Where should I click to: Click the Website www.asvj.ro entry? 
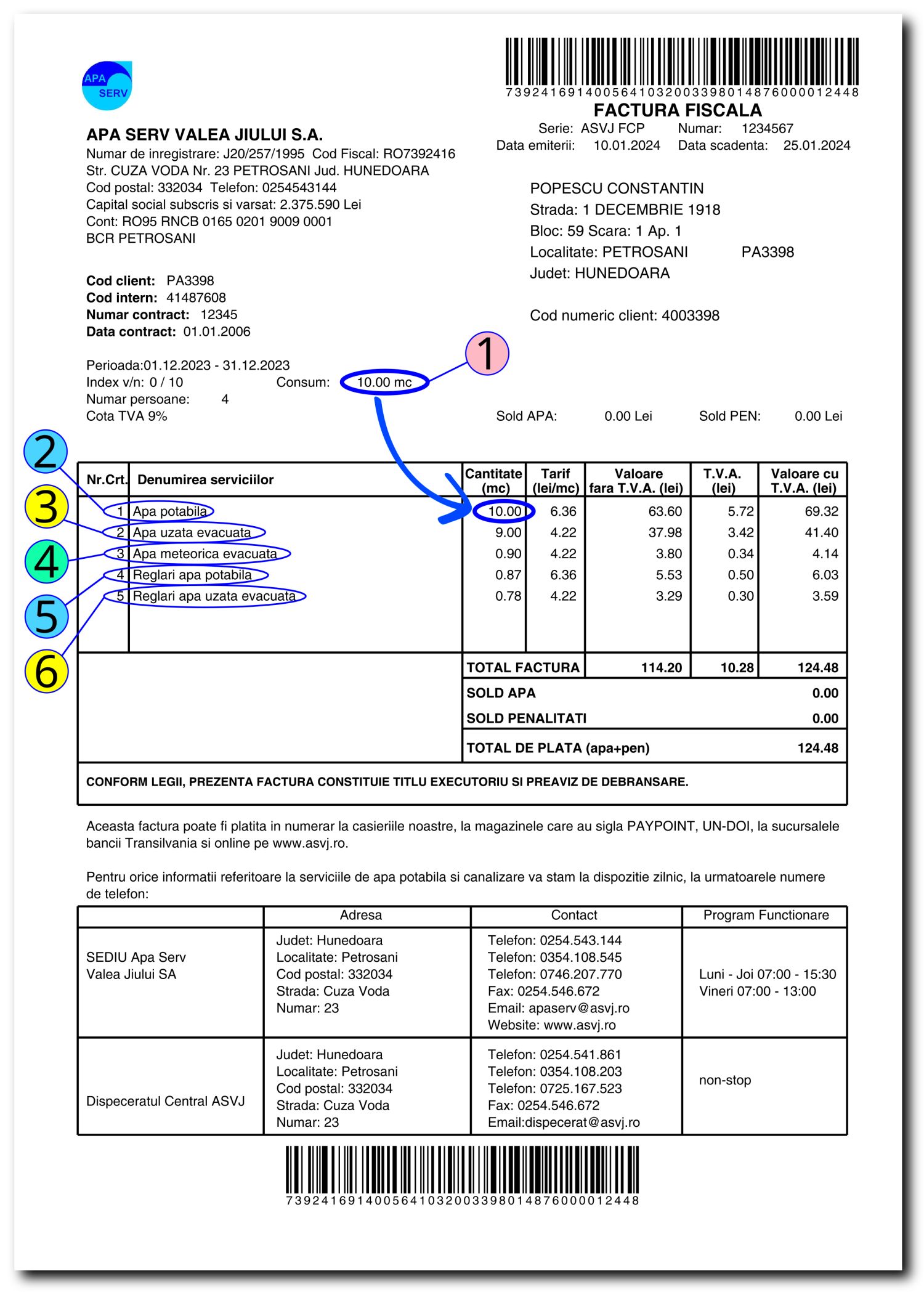point(552,1025)
